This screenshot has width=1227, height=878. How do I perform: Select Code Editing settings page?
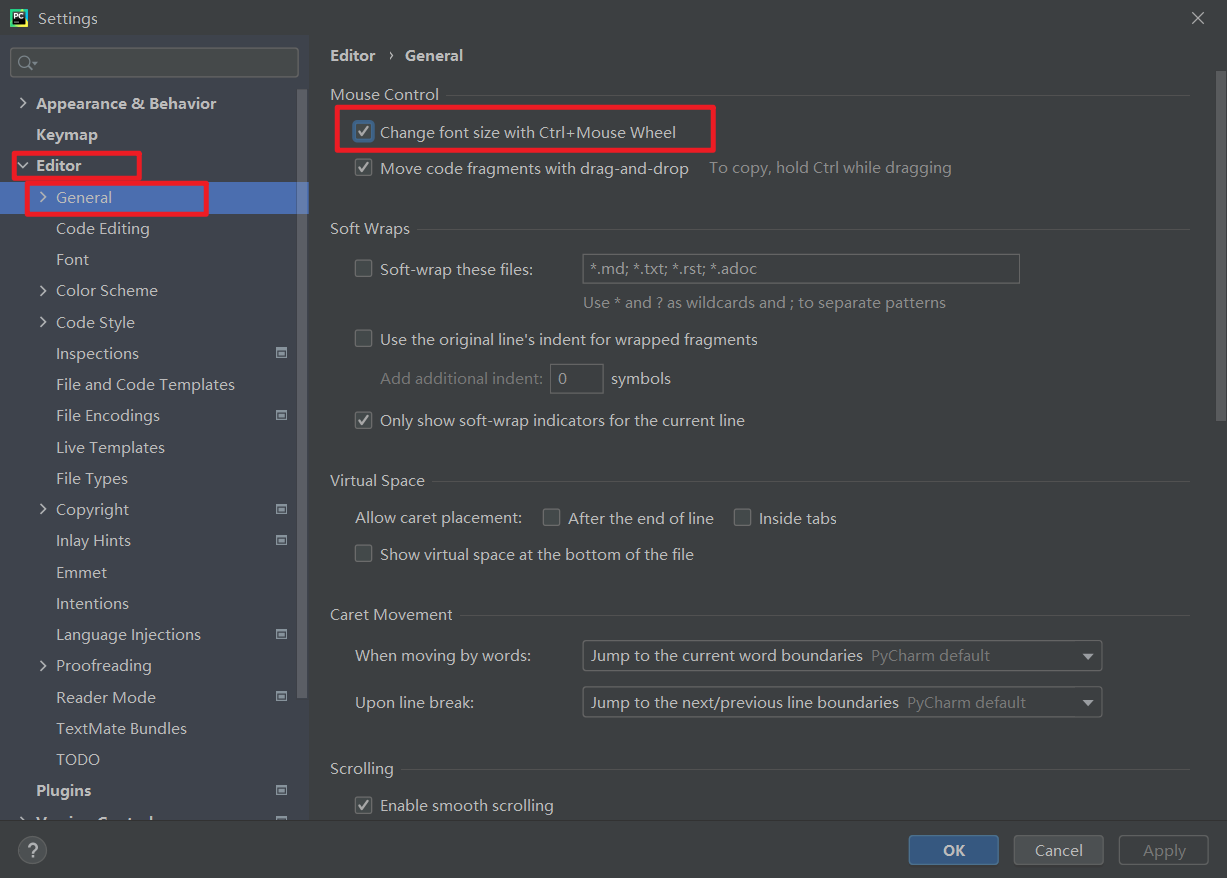point(103,228)
